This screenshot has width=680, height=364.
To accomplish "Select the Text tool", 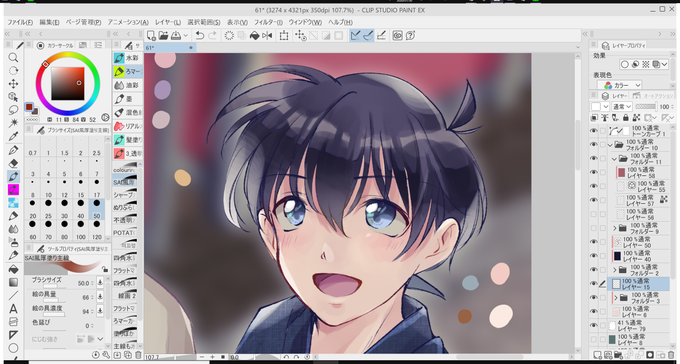I will tap(13, 308).
